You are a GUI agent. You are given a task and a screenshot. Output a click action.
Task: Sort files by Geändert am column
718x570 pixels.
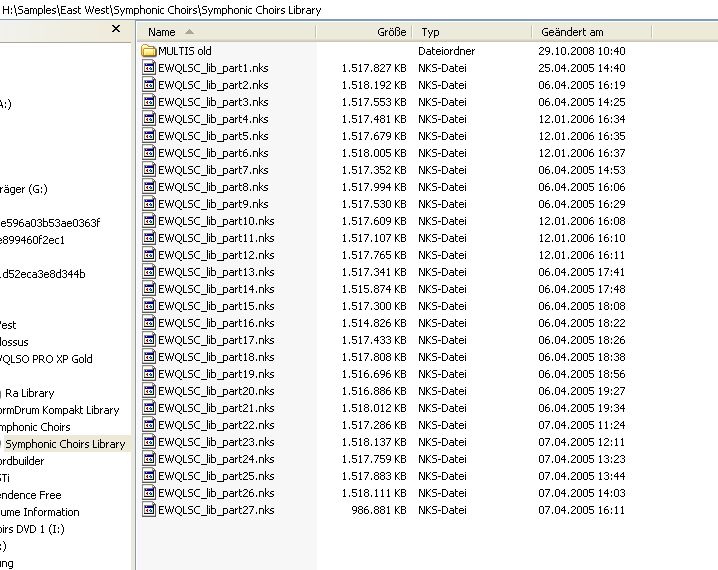tap(592, 32)
